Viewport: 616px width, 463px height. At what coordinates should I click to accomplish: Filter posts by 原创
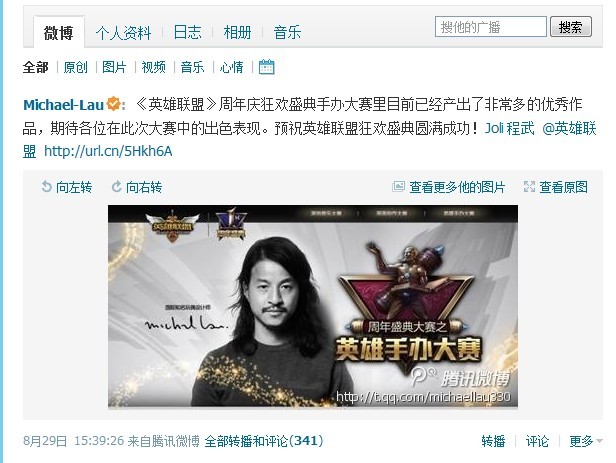[x=75, y=67]
